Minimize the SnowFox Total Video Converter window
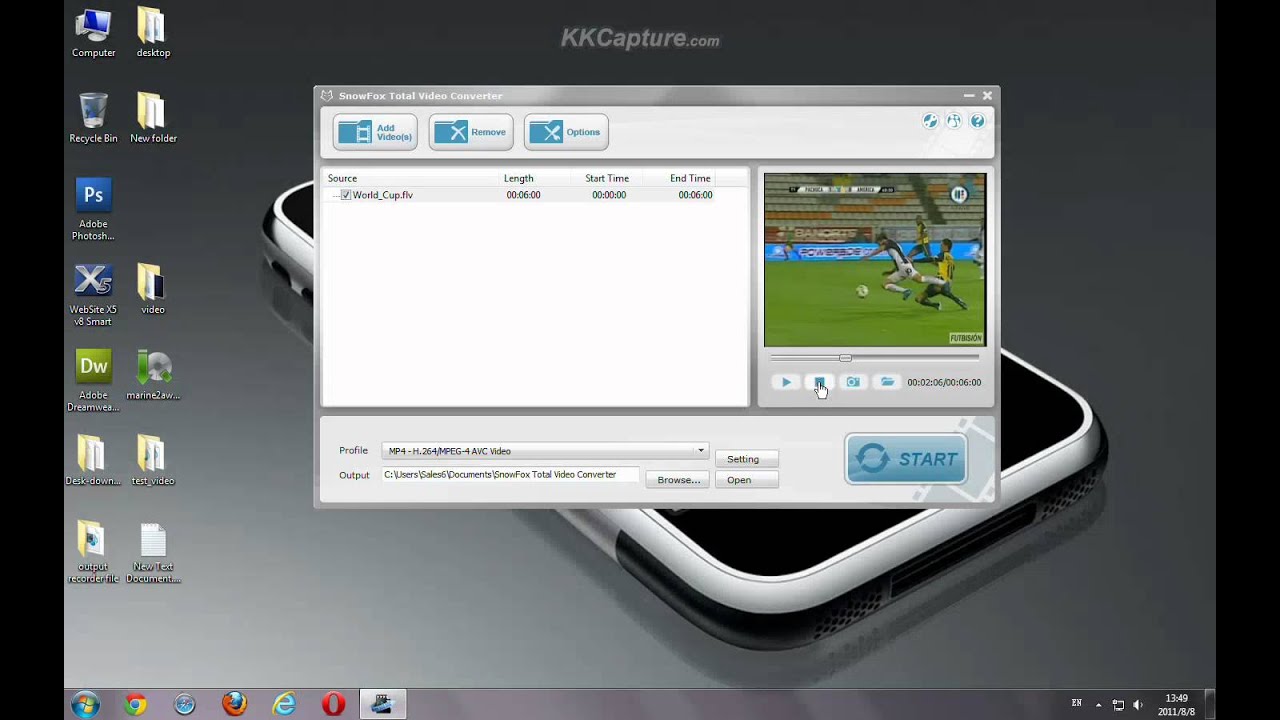 969,96
